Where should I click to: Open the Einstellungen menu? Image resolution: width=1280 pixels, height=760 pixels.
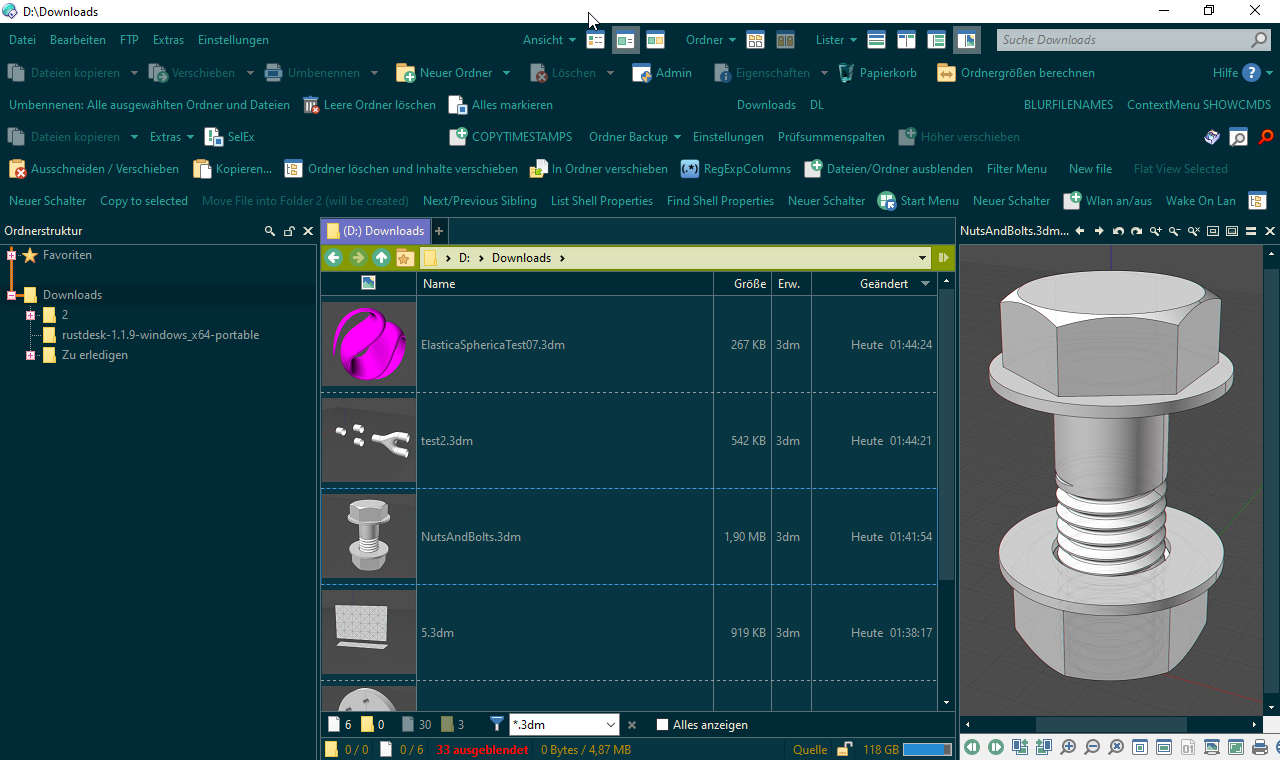click(x=233, y=40)
